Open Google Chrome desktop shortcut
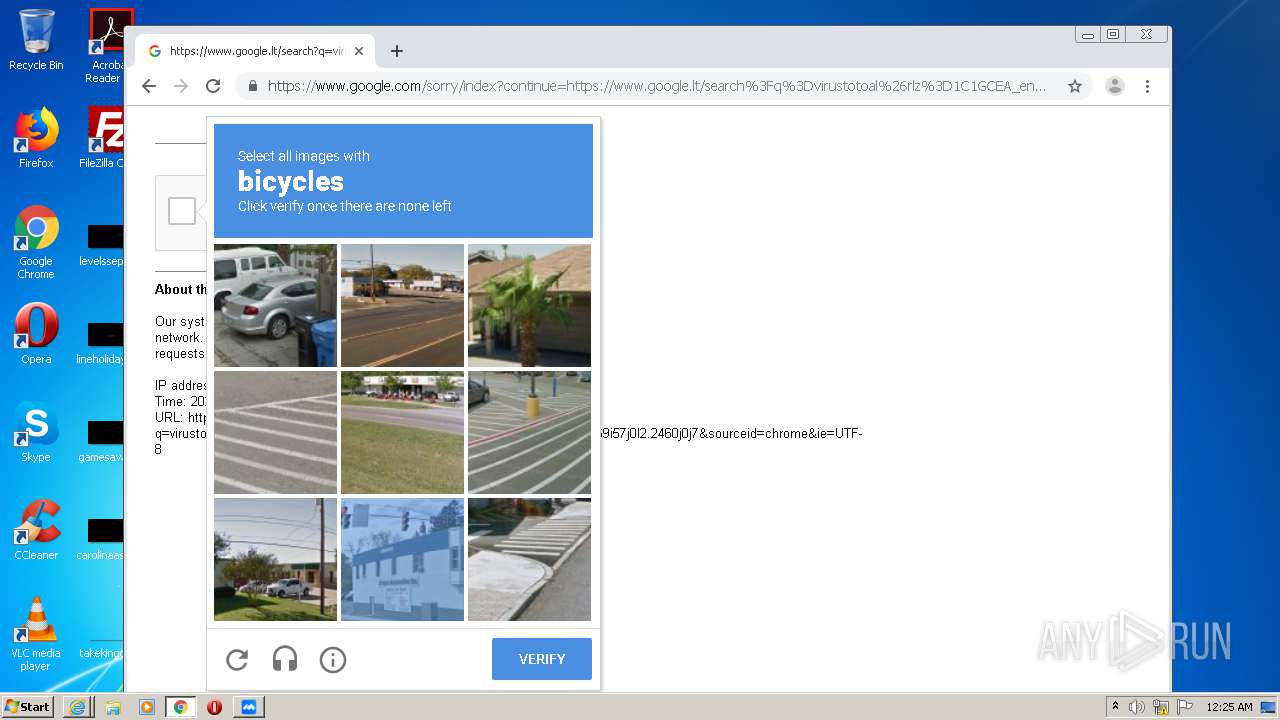 (x=36, y=242)
